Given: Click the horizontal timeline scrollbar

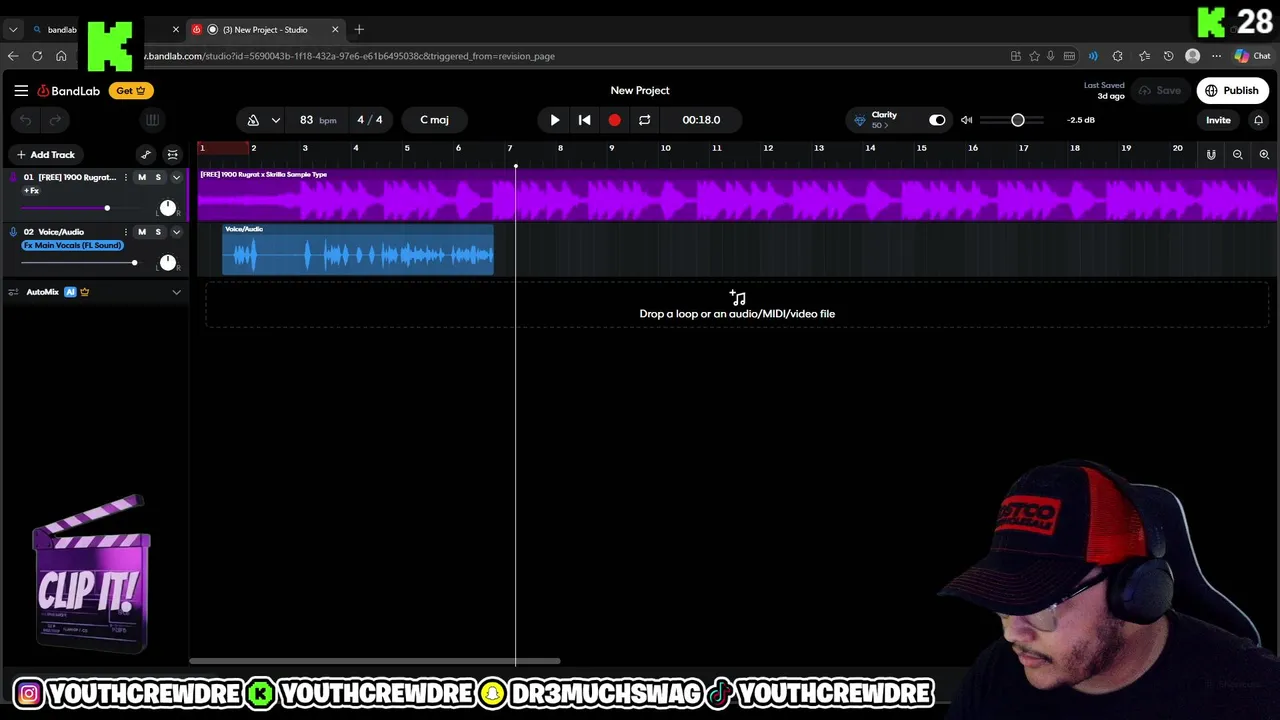Looking at the screenshot, I should pos(375,661).
